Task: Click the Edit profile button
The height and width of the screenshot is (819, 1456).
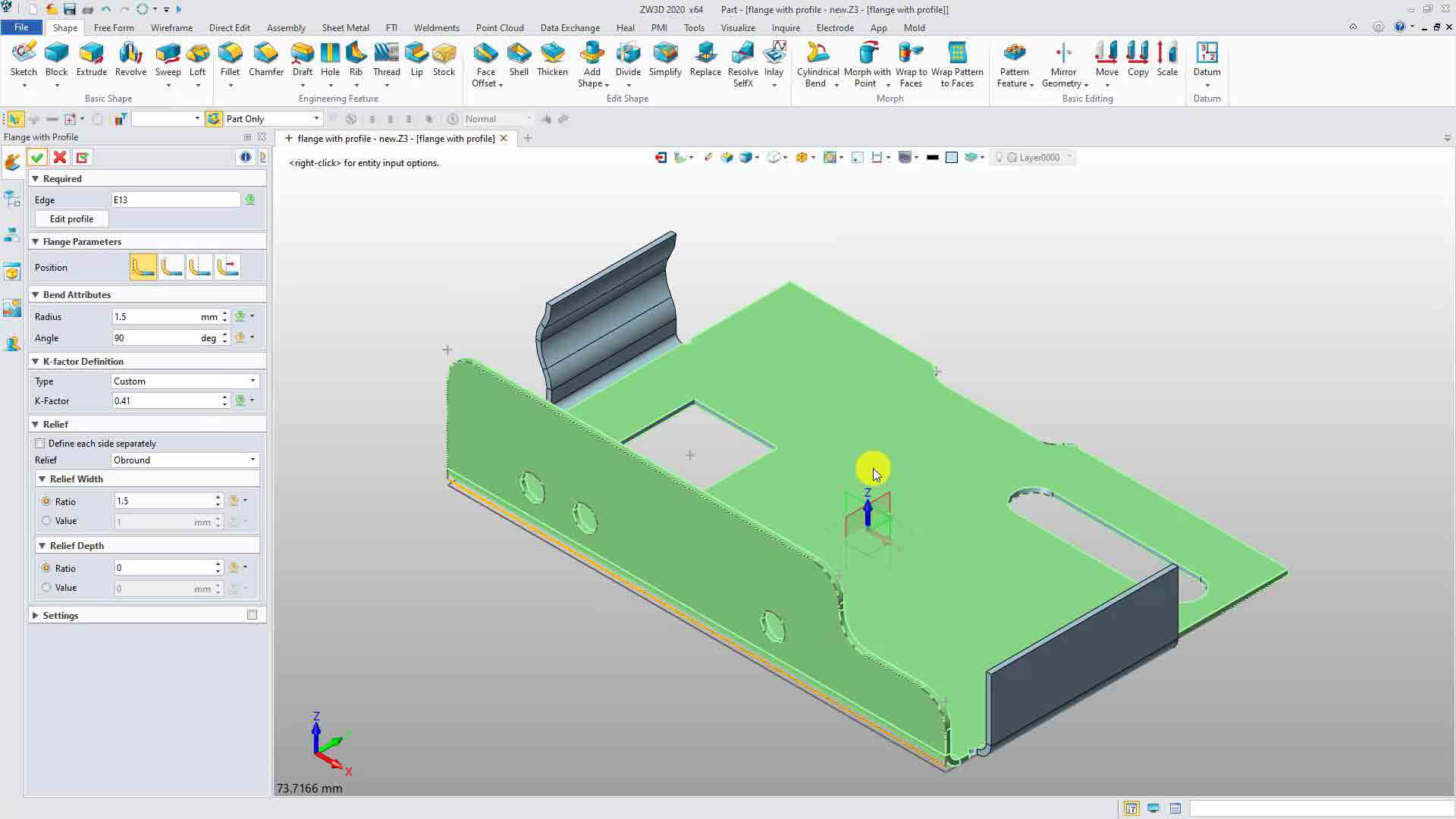Action: point(71,219)
